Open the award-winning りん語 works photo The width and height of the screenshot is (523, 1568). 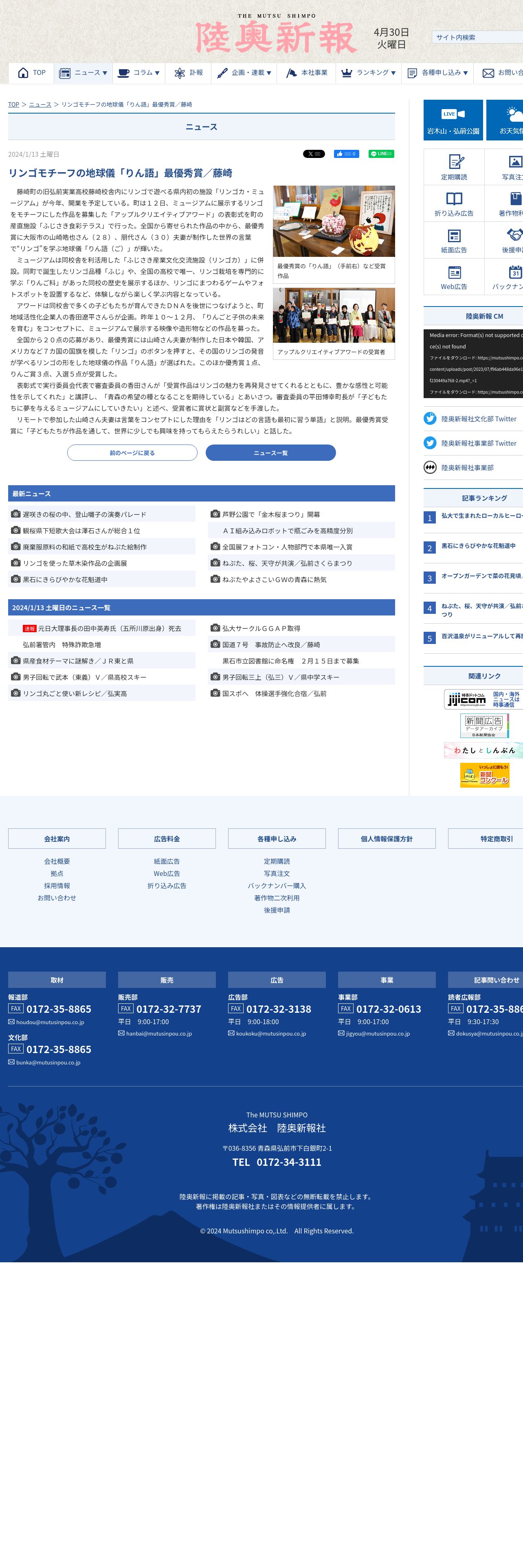click(x=334, y=221)
